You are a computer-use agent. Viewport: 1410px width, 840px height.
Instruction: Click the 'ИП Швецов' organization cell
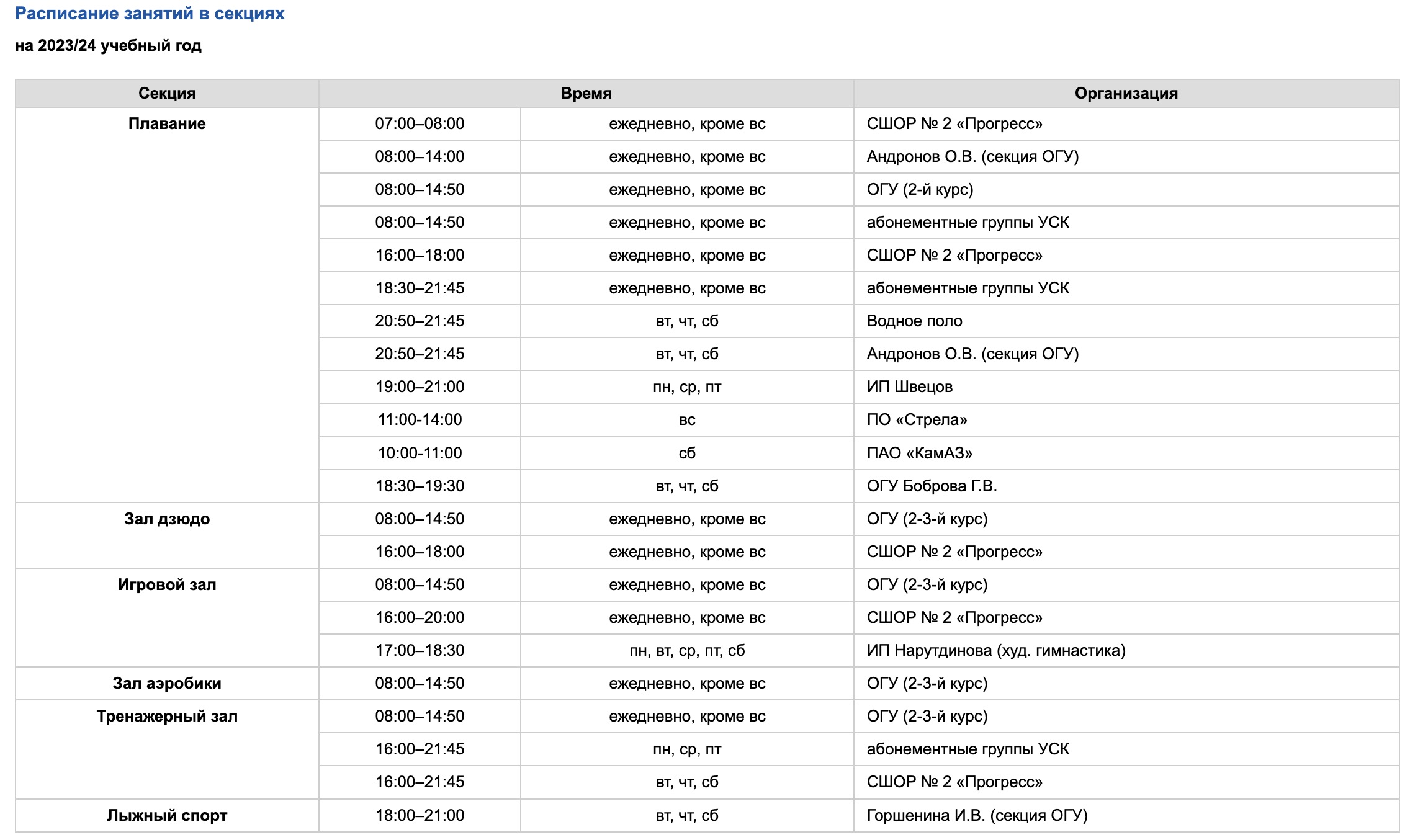[1126, 386]
